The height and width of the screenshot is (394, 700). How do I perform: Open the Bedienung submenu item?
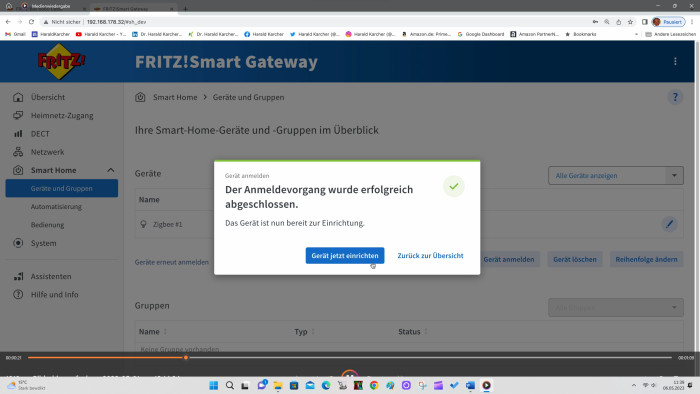click(x=47, y=225)
